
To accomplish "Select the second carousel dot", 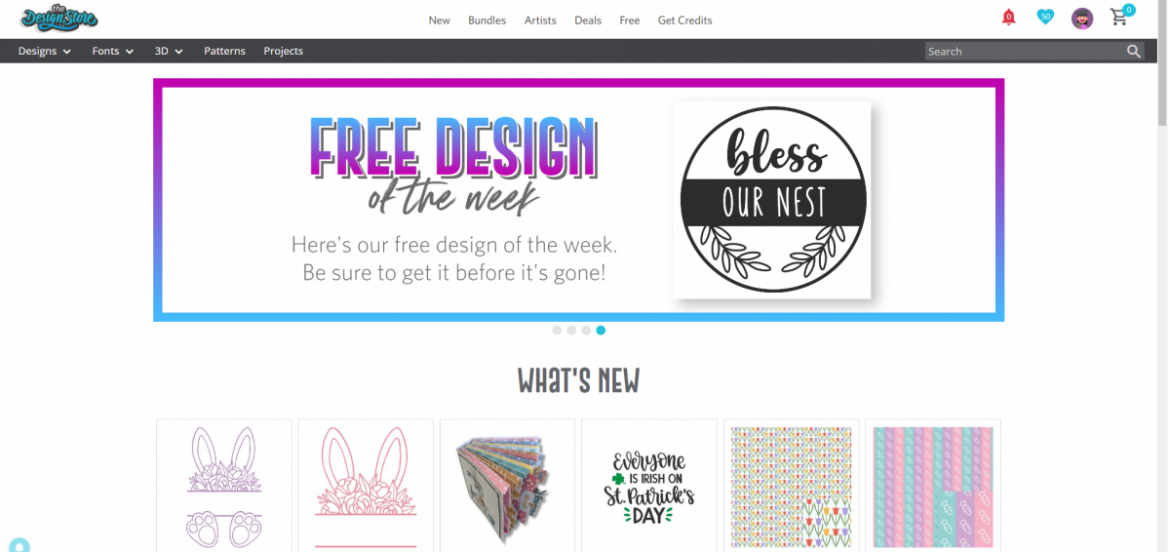I will pyautogui.click(x=572, y=330).
